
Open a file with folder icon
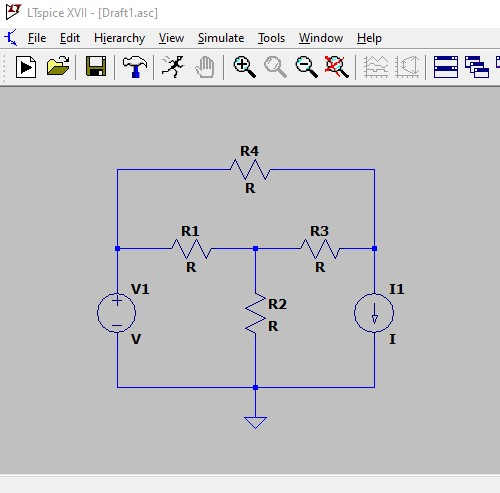click(x=58, y=66)
